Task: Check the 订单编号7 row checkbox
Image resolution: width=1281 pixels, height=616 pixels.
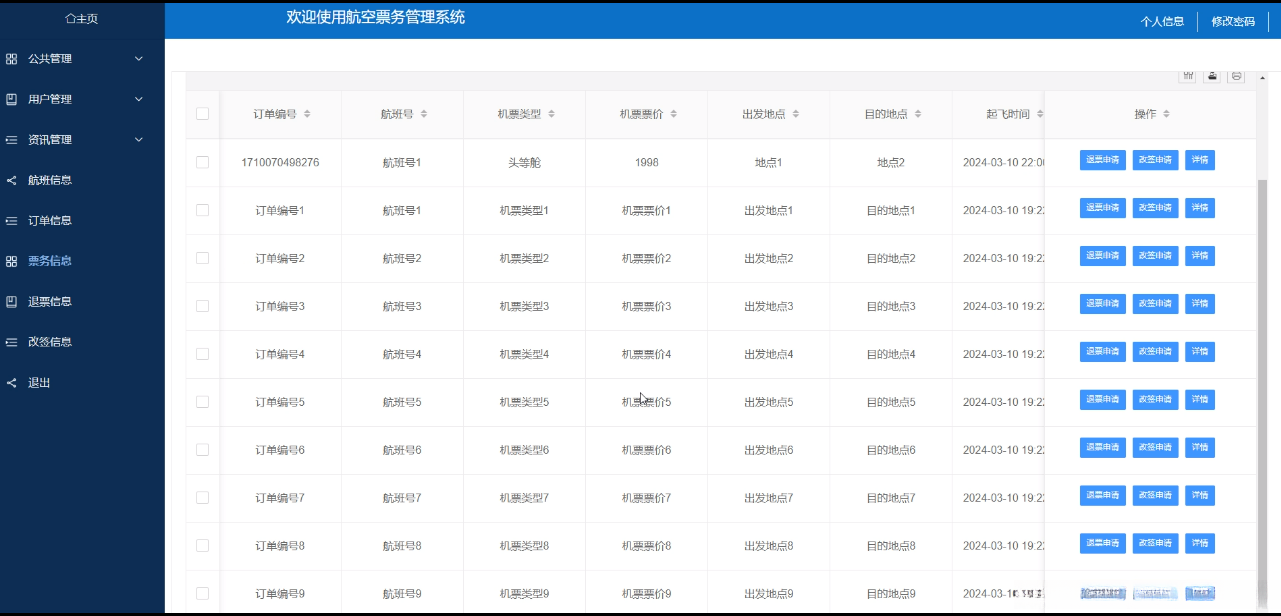Action: click(x=203, y=498)
